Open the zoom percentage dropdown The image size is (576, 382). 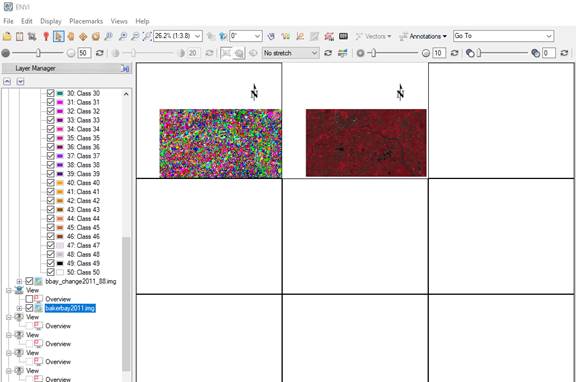tap(198, 36)
